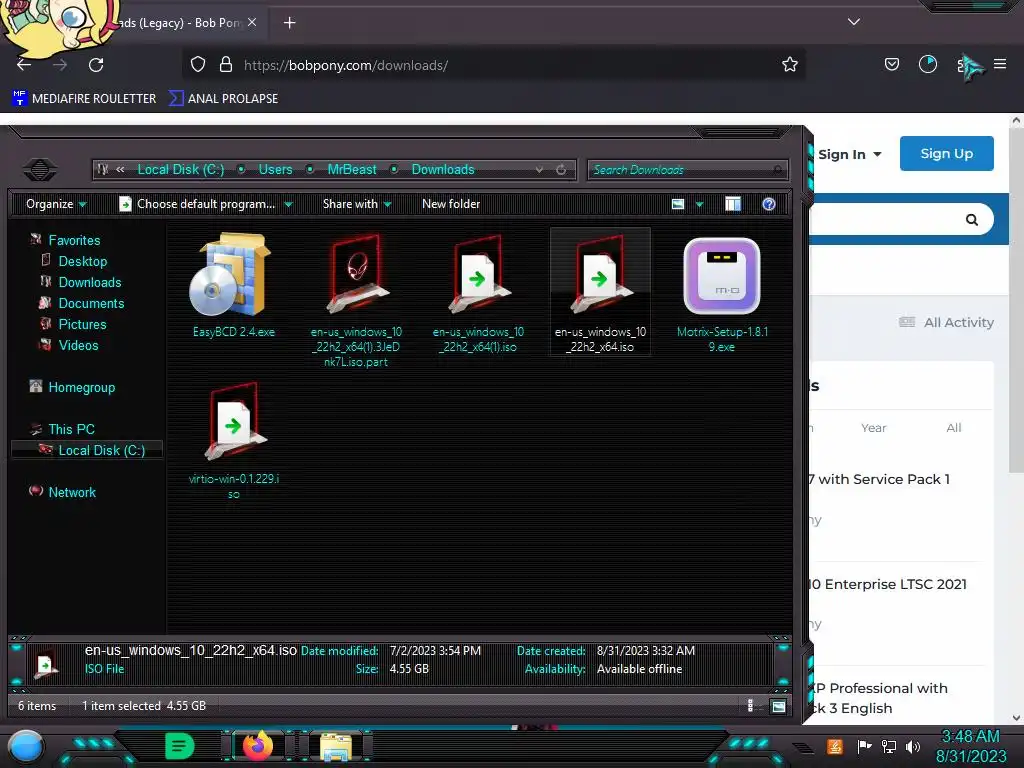Click the Sign Up button
The height and width of the screenshot is (768, 1024).
click(x=946, y=153)
